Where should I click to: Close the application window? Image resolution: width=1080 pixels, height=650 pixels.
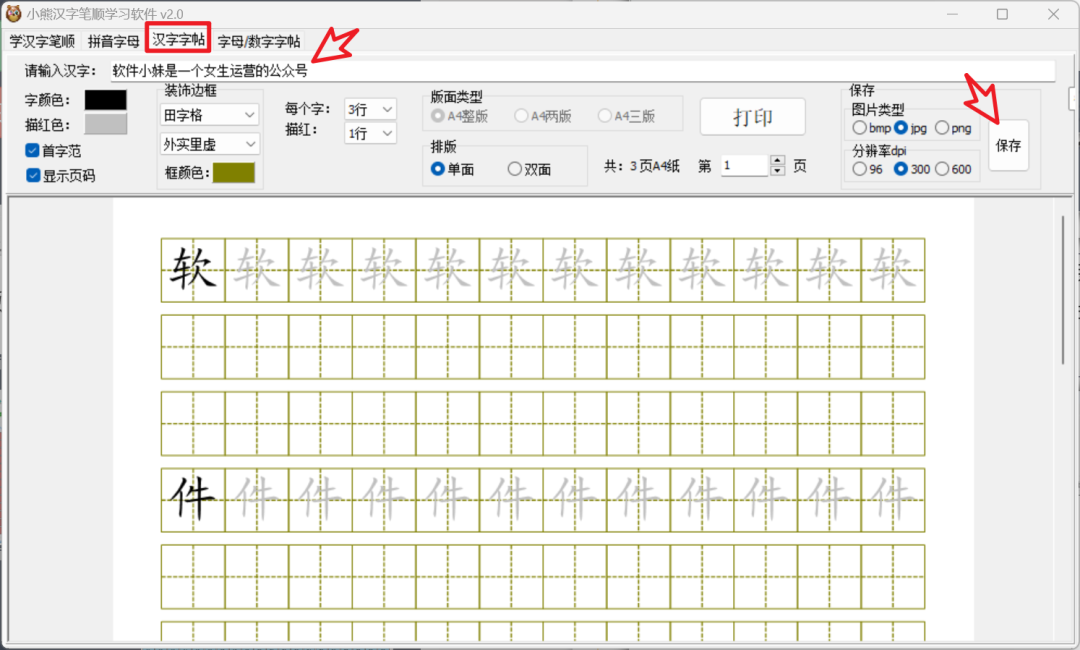(x=1053, y=14)
